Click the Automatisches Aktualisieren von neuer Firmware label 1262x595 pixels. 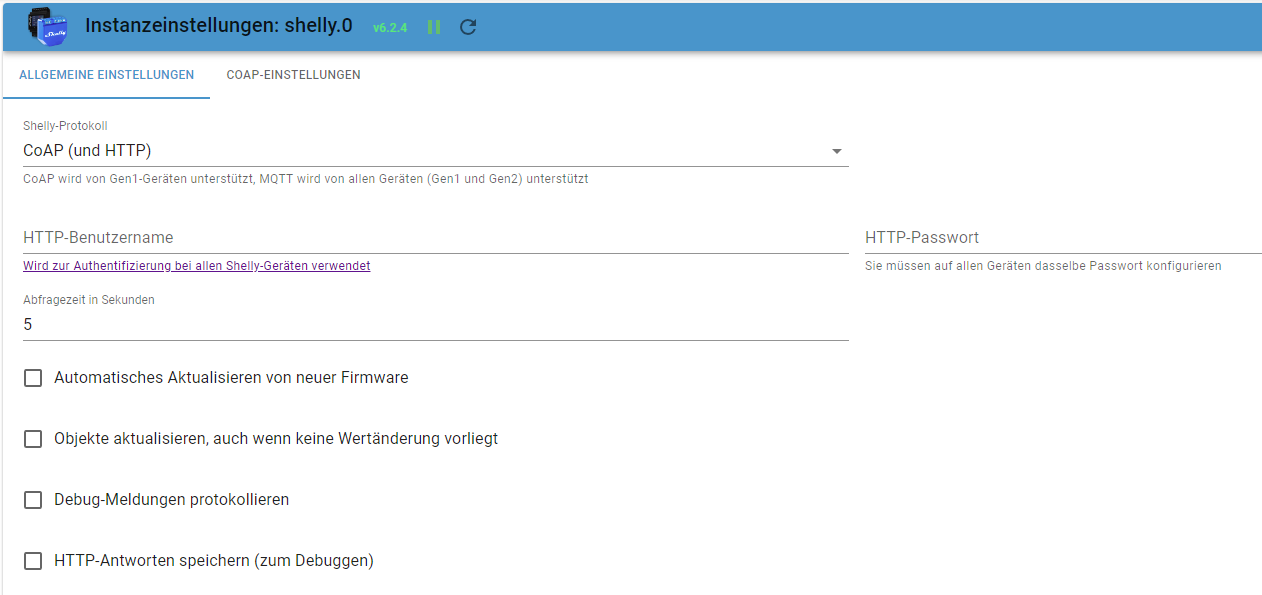pos(231,378)
